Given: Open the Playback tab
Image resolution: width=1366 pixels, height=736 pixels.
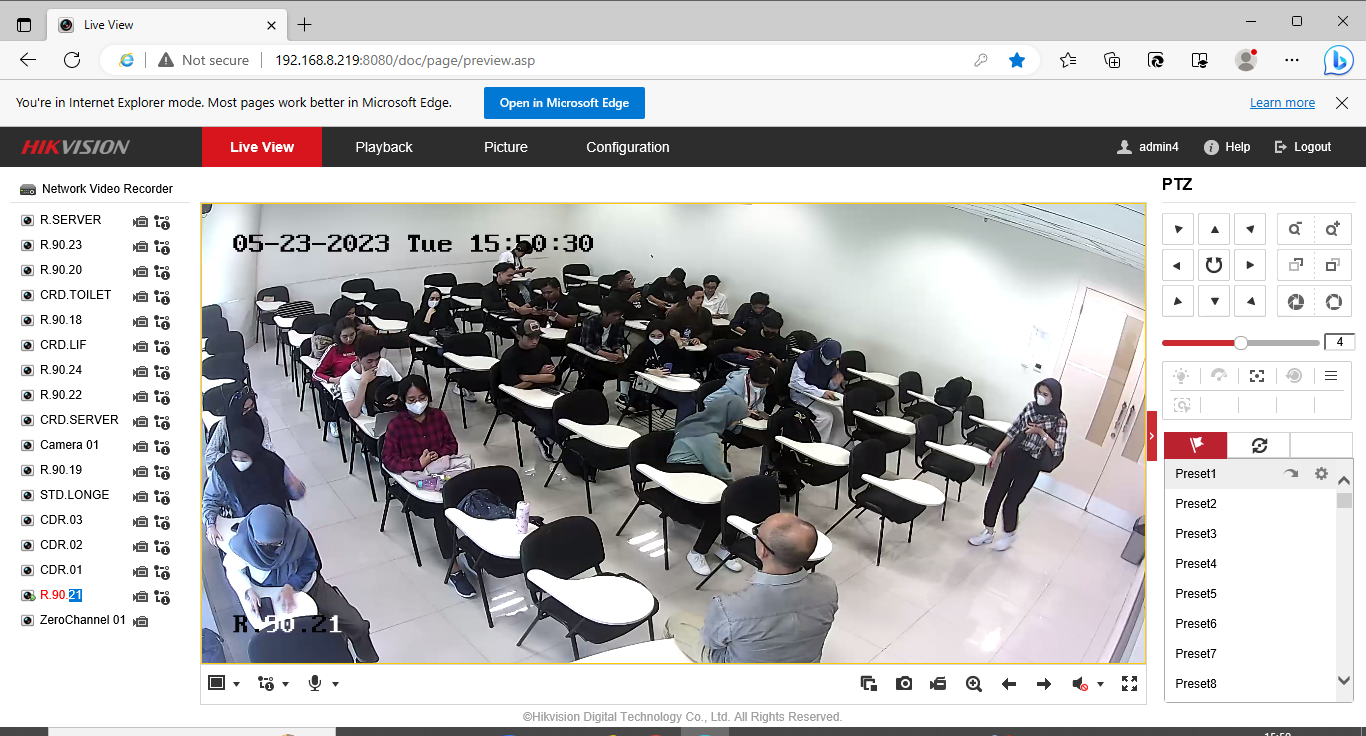Looking at the screenshot, I should tap(384, 147).
